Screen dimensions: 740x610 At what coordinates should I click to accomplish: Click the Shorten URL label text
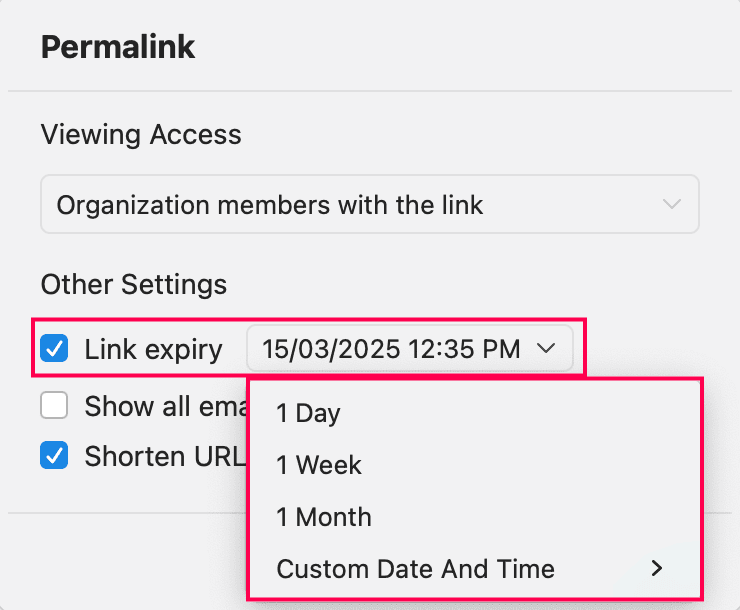pos(164,456)
